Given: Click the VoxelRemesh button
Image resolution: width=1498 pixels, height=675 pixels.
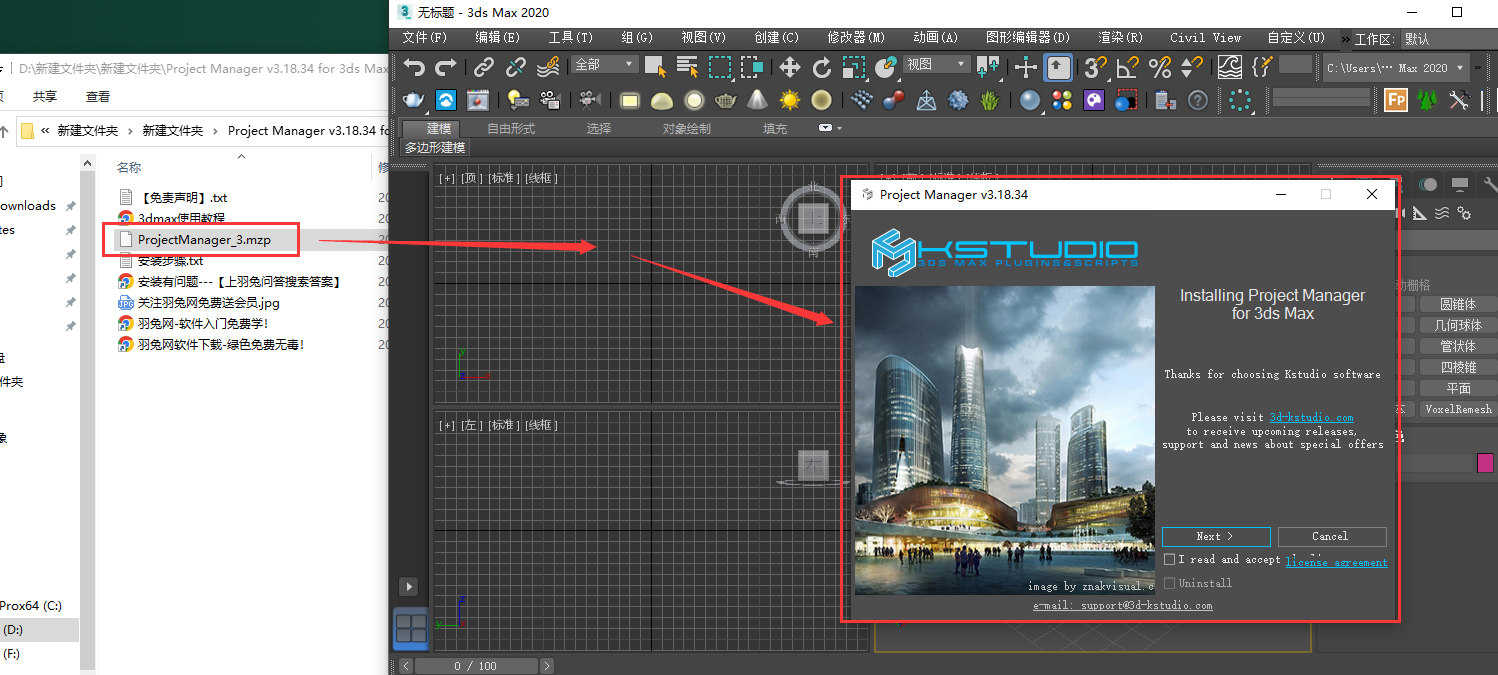Looking at the screenshot, I should click(x=1457, y=409).
